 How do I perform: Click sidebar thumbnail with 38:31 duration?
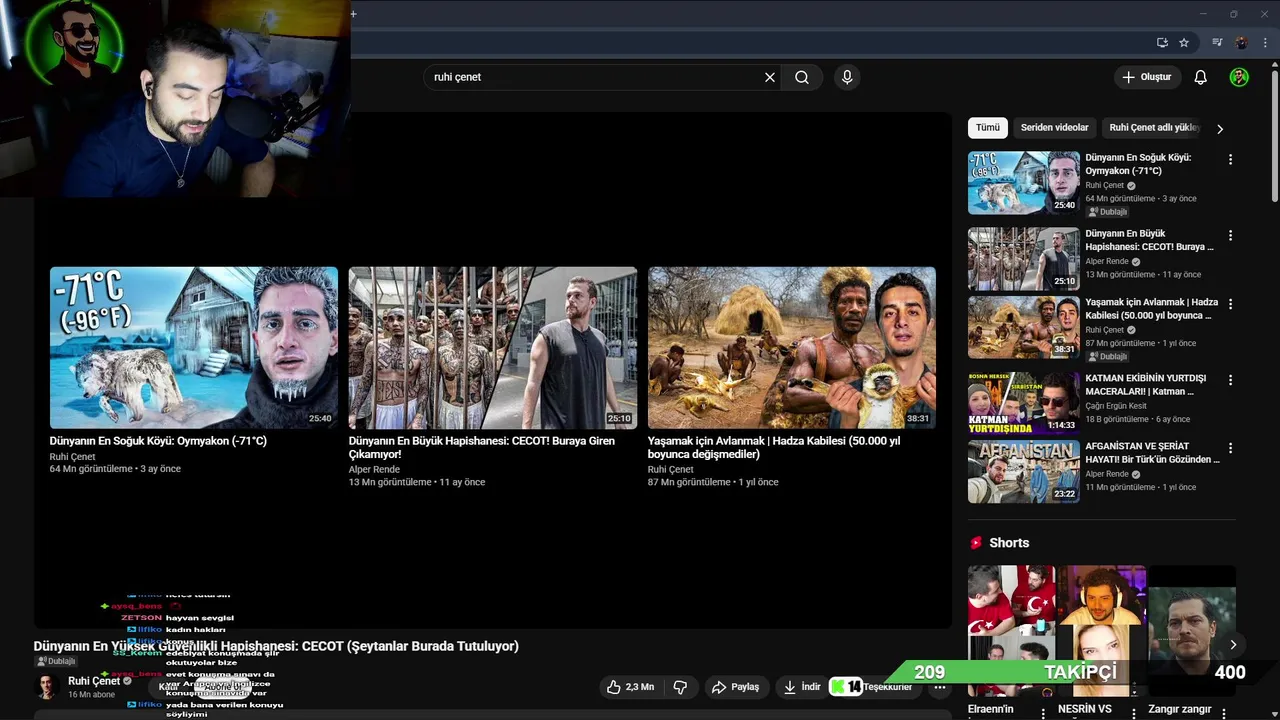pyautogui.click(x=1023, y=327)
